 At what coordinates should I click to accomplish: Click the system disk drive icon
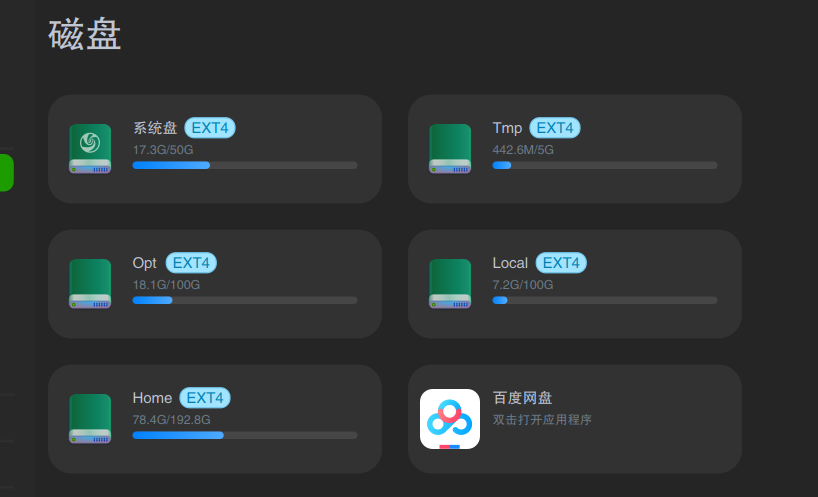pyautogui.click(x=90, y=148)
